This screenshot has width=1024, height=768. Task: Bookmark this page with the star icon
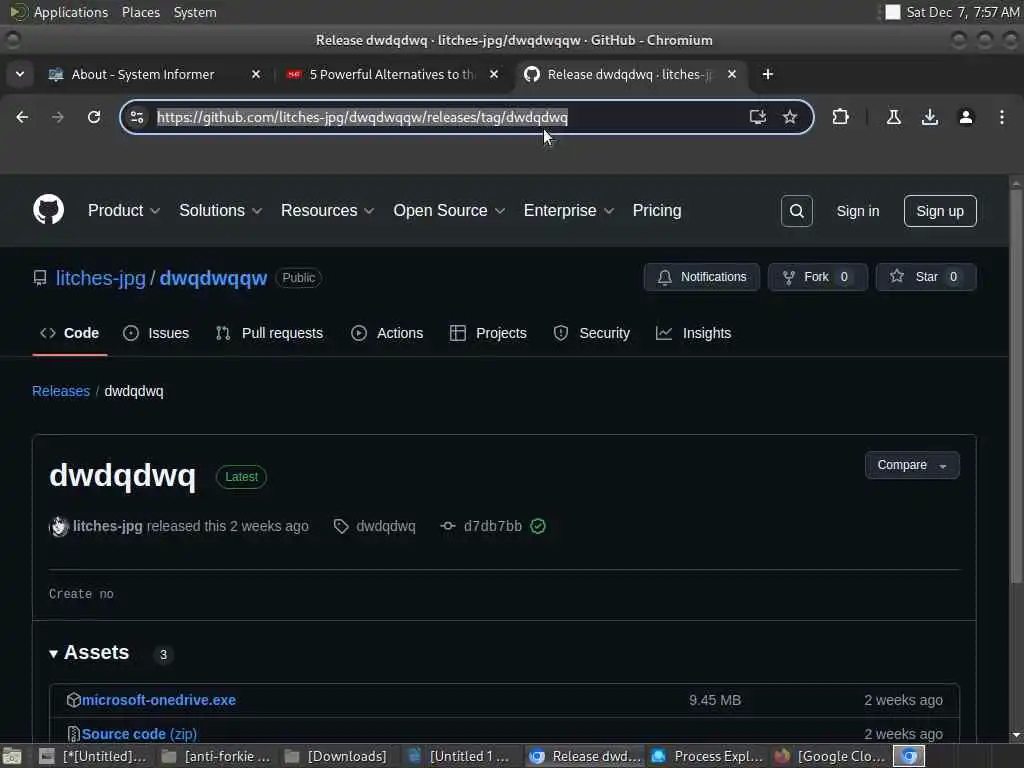tap(790, 117)
